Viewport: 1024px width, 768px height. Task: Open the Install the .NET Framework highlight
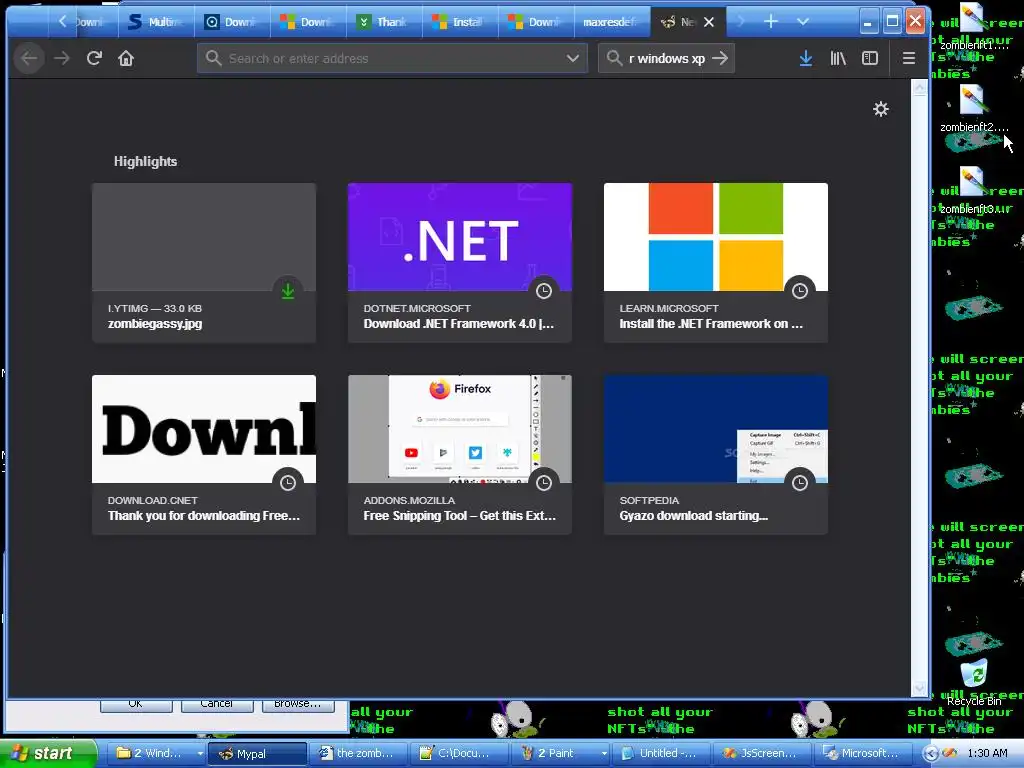tap(716, 263)
